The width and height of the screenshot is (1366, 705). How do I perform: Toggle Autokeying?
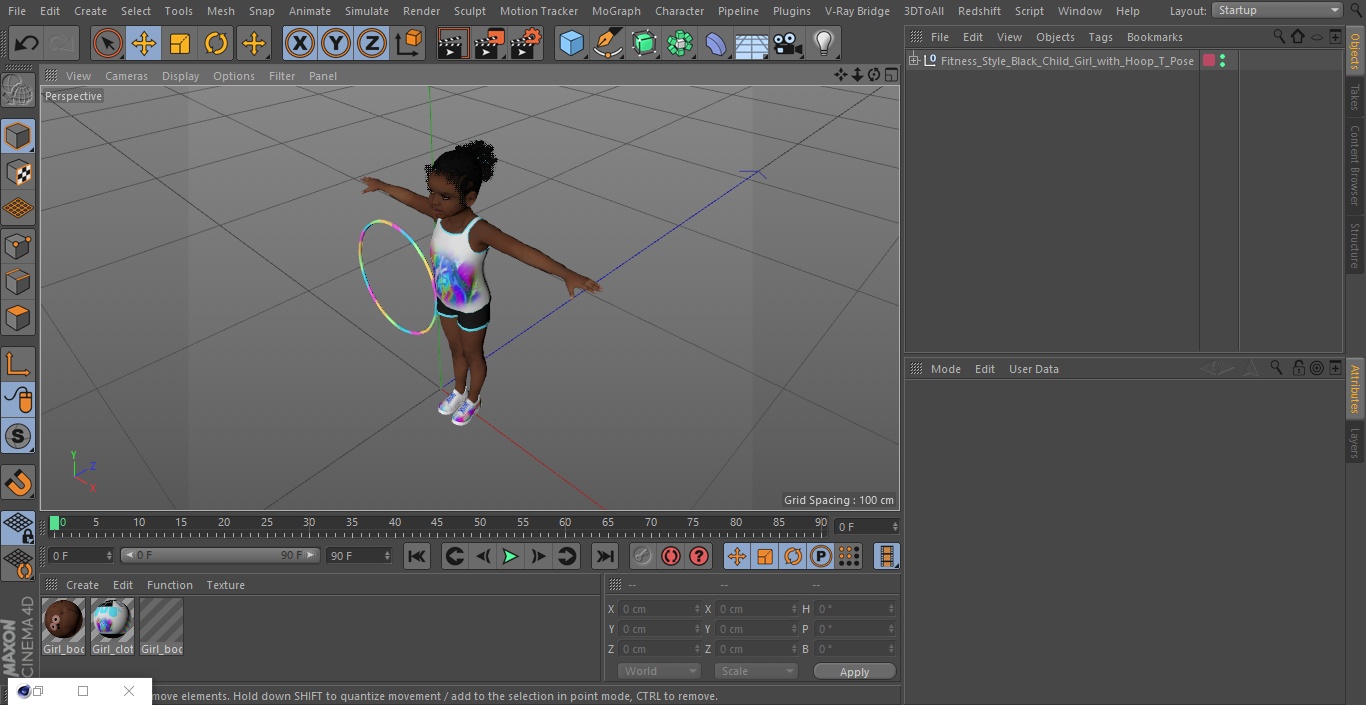pyautogui.click(x=671, y=556)
